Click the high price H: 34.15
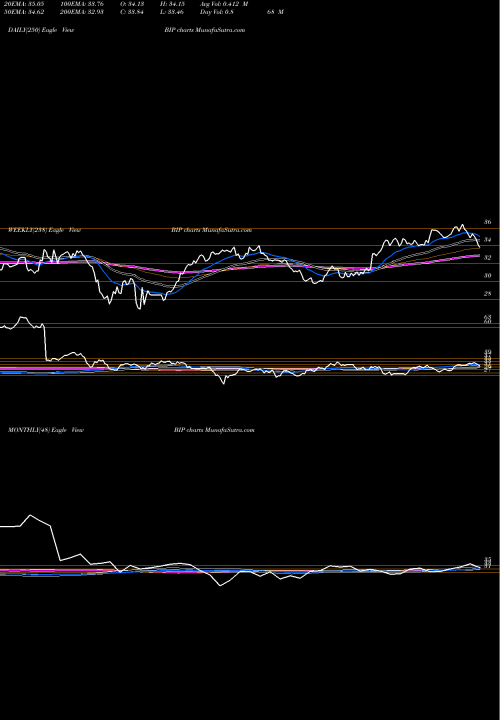 (173, 4)
